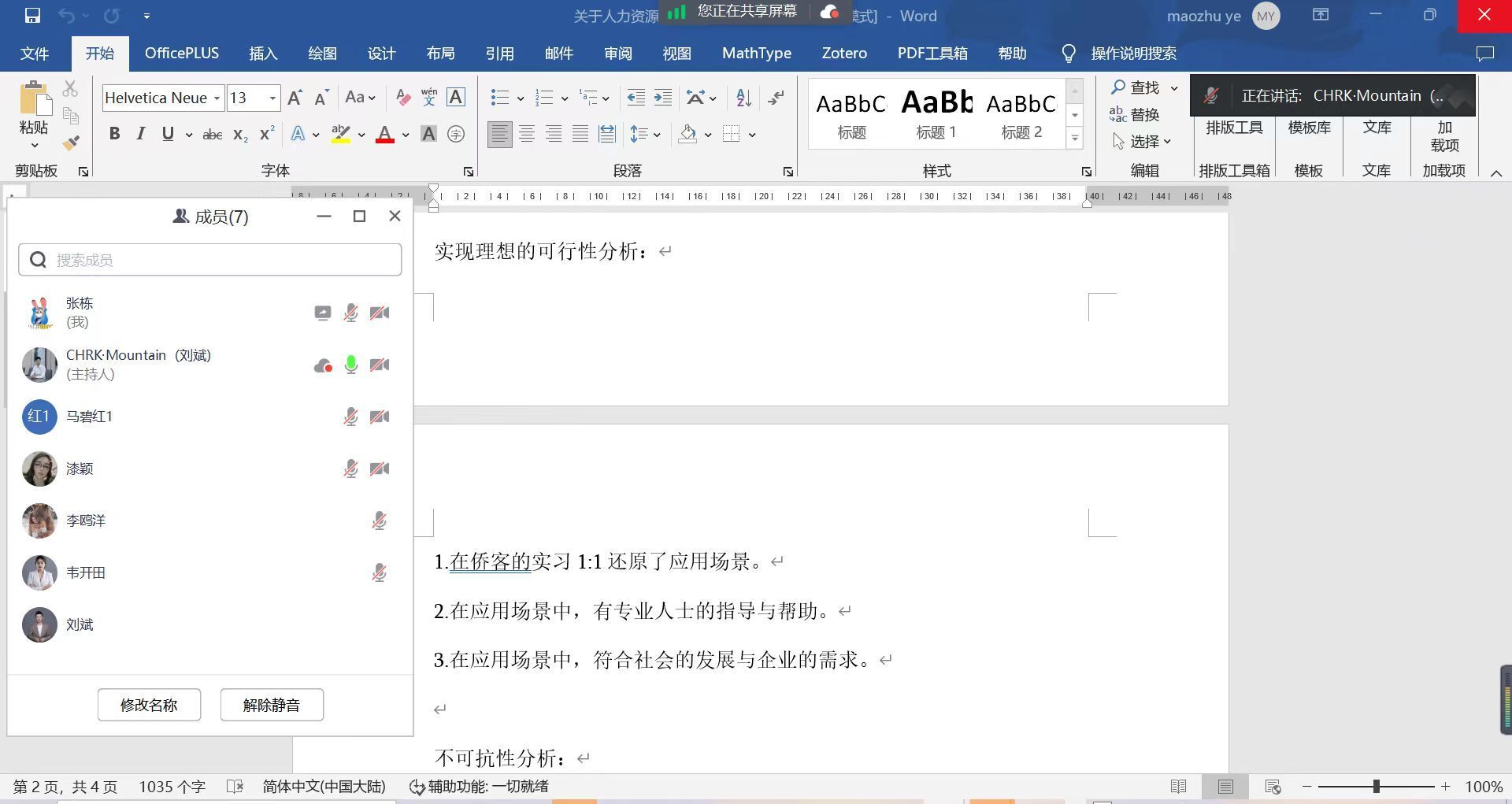Toggle 马碧红1's muted microphone icon

(x=351, y=417)
